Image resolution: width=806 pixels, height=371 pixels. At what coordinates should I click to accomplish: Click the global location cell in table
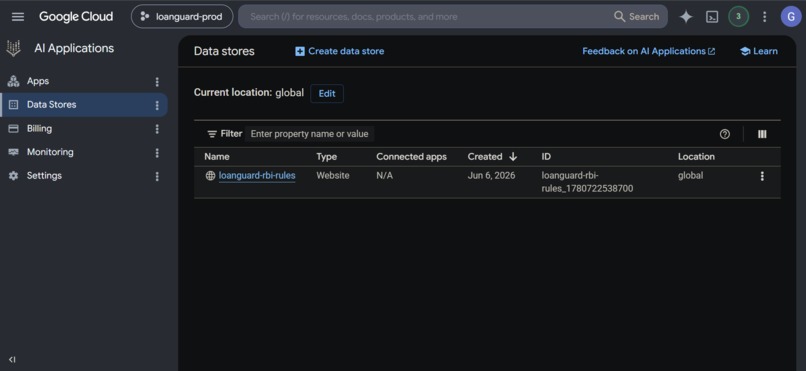click(690, 176)
